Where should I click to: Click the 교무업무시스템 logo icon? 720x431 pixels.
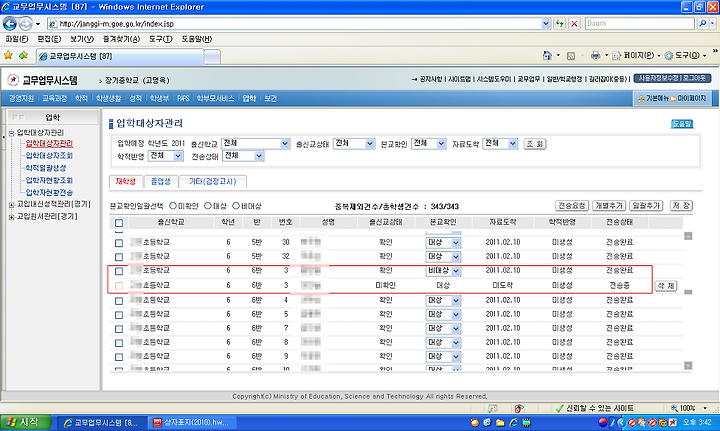(x=13, y=80)
